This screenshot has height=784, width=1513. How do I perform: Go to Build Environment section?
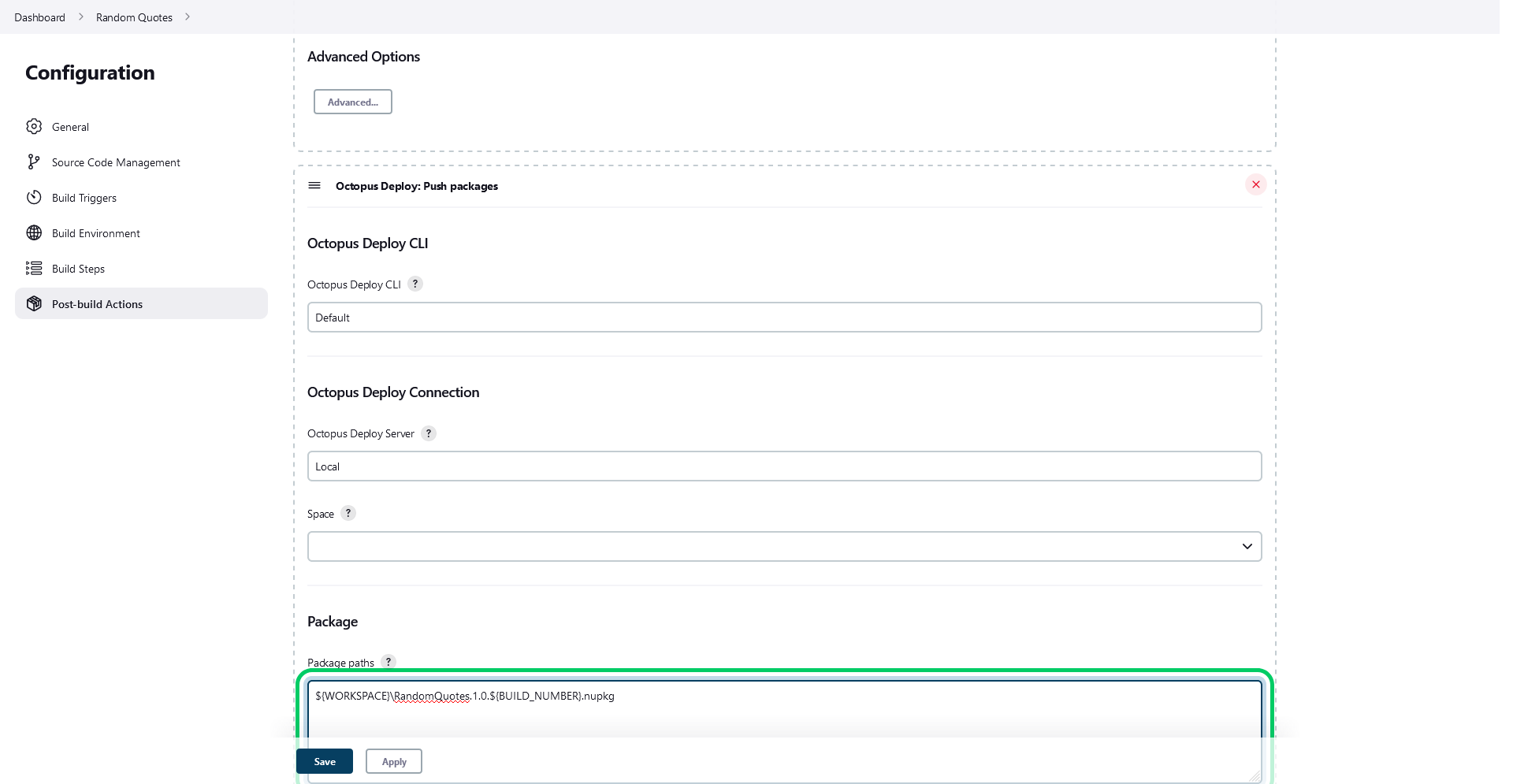click(141, 232)
